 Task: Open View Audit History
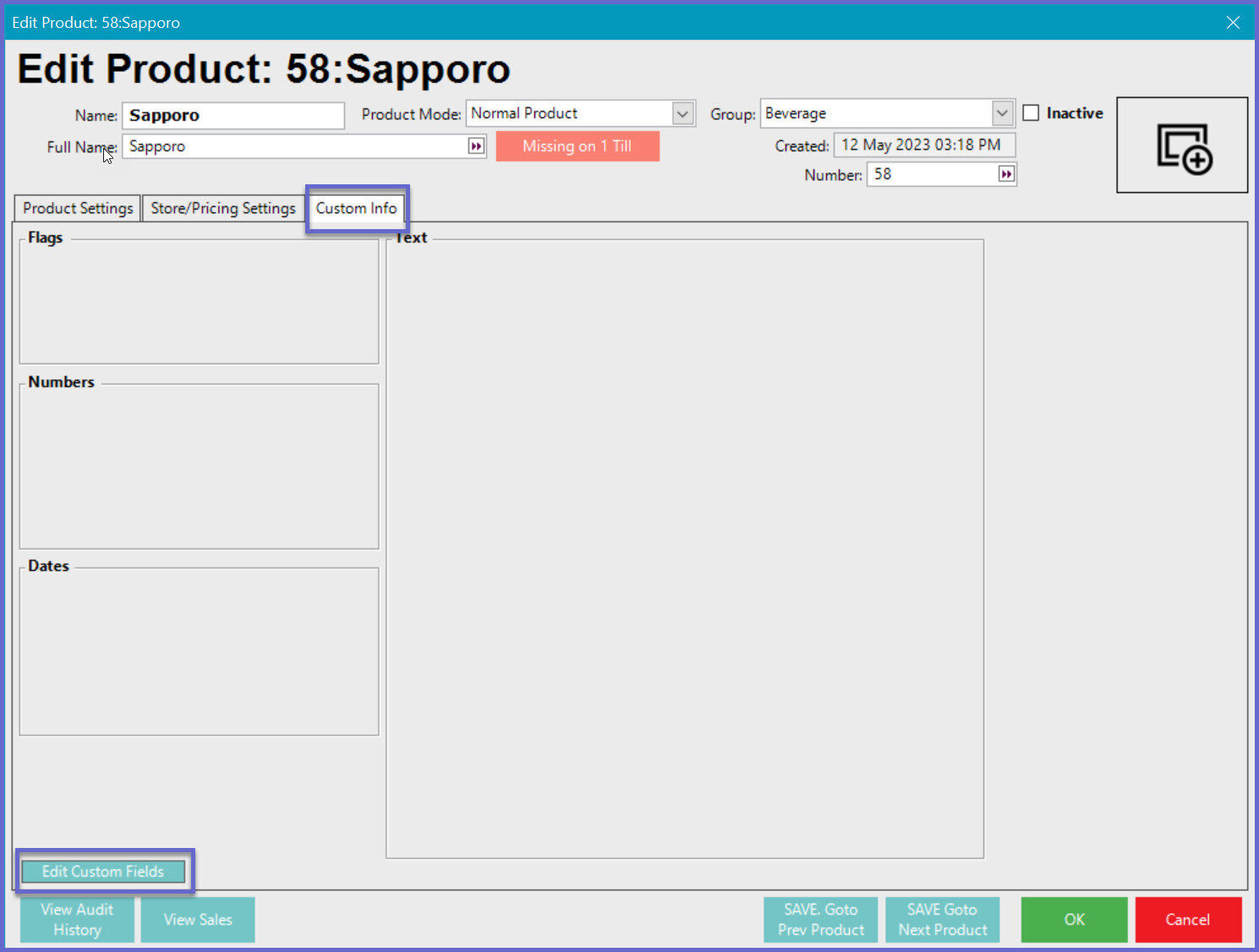point(77,919)
